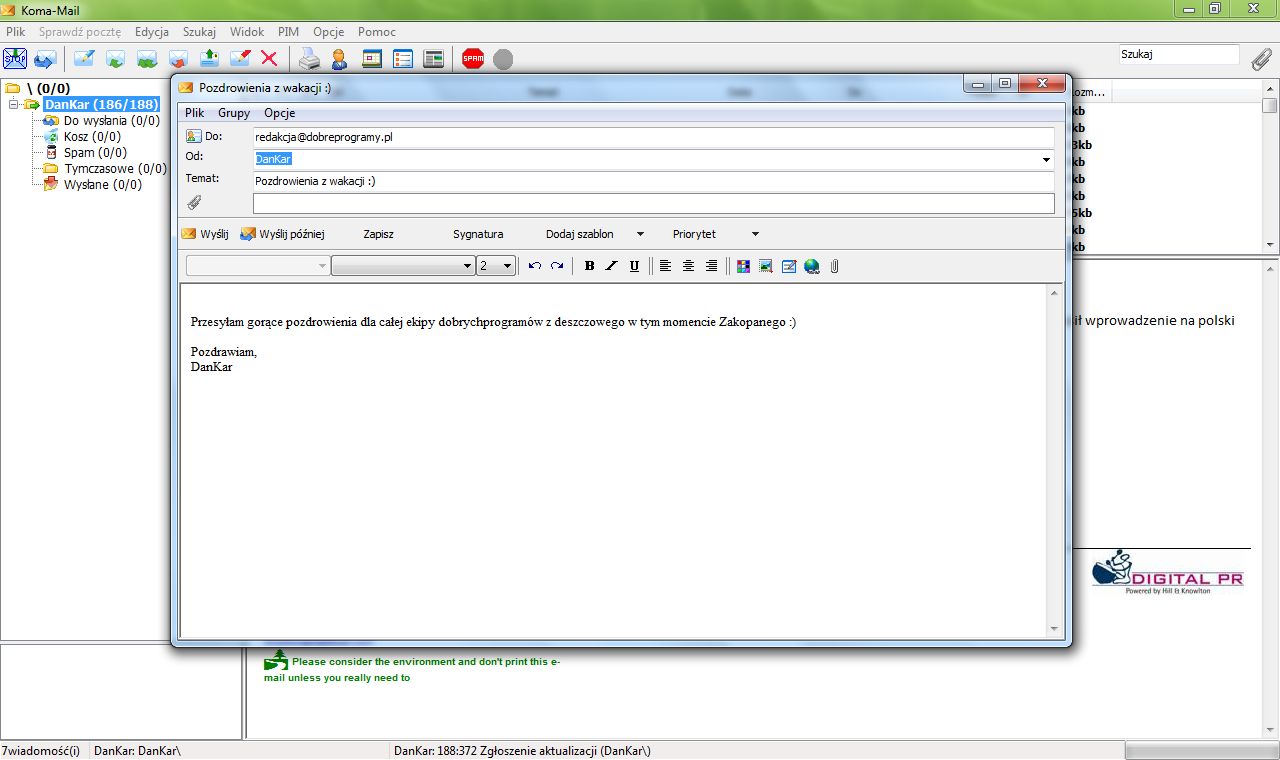
Task: Click the insert image icon in compose toolbar
Action: 766,266
